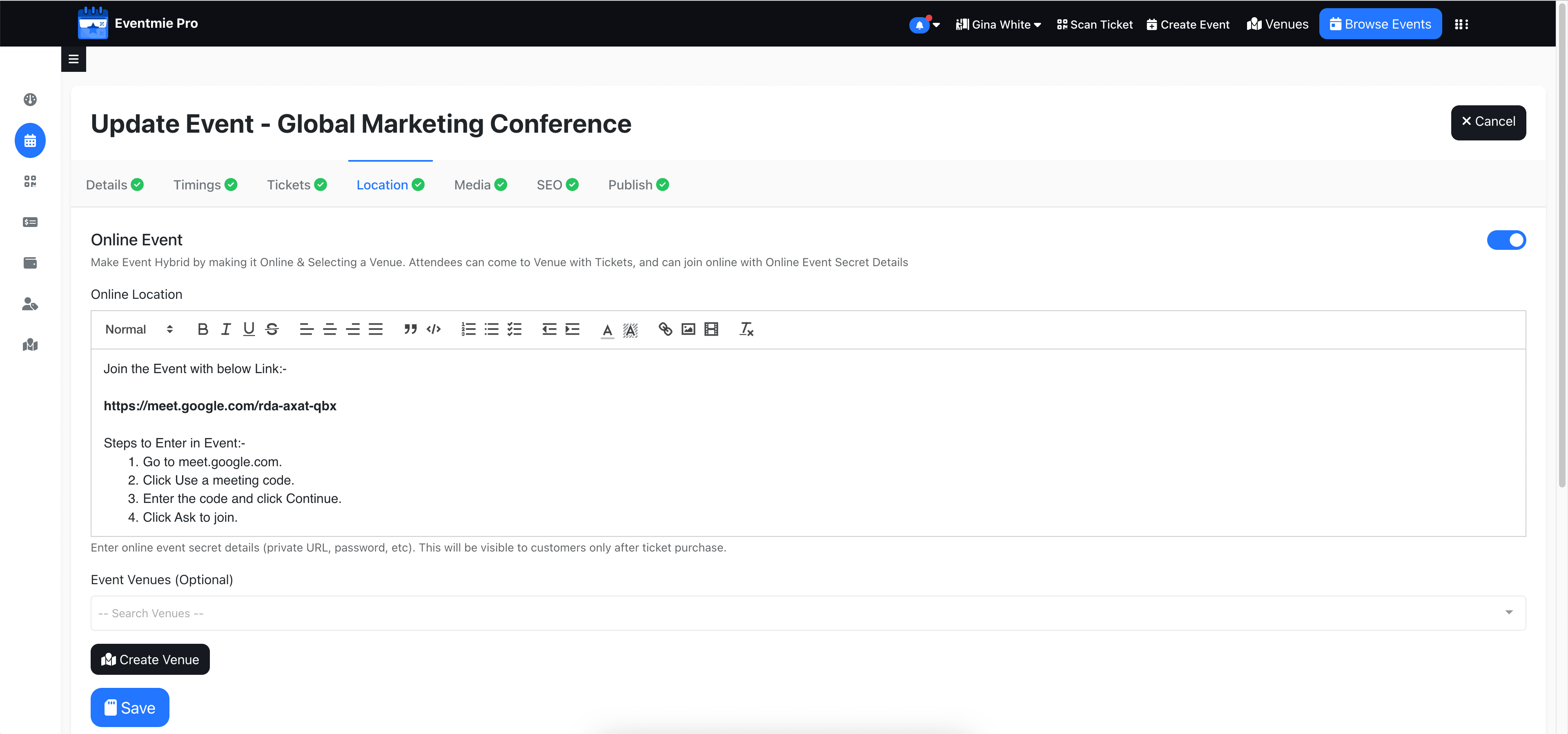Expand the Search Venues dropdown
1568x734 pixels.
[x=808, y=613]
